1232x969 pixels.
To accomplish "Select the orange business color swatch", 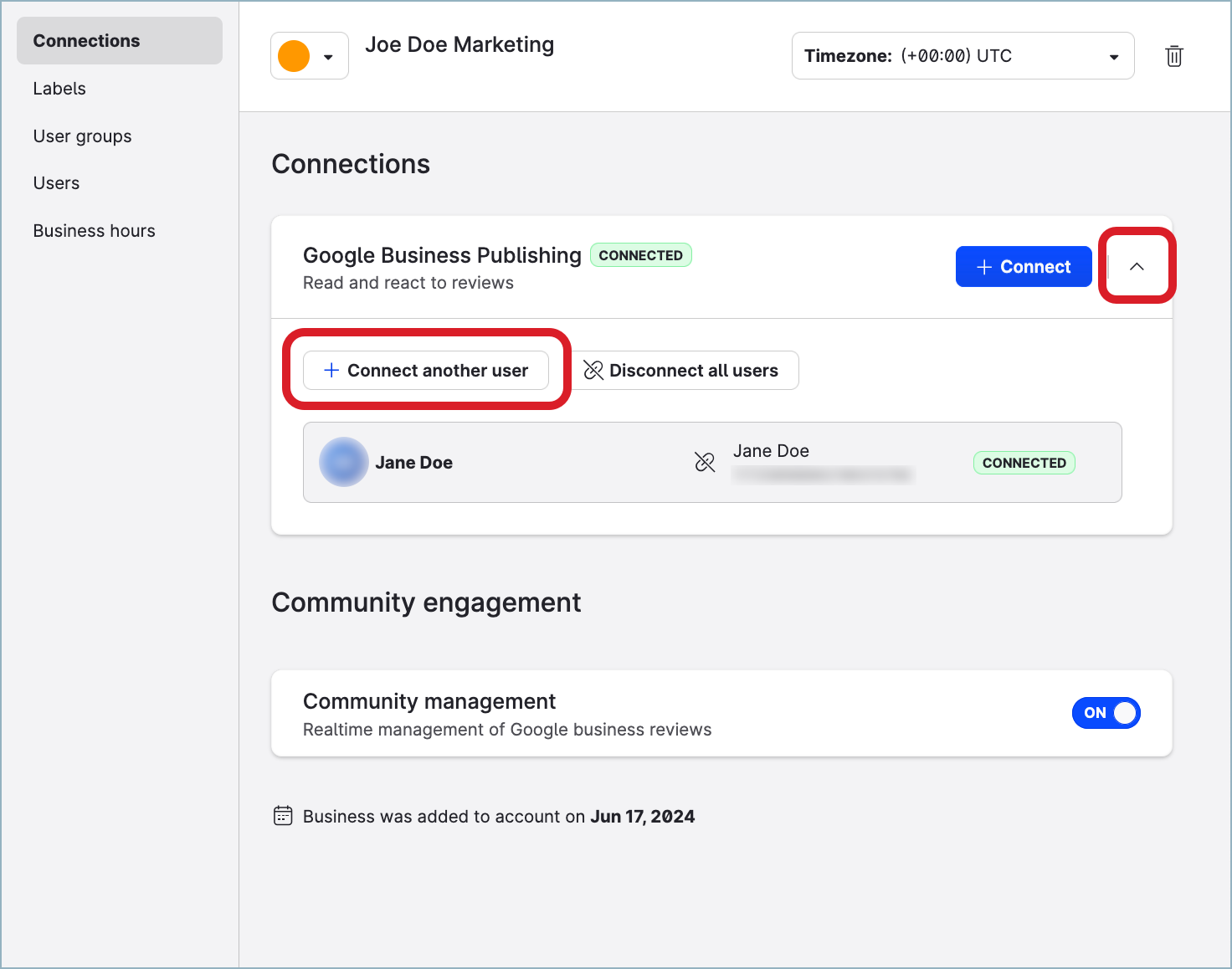I will (292, 55).
